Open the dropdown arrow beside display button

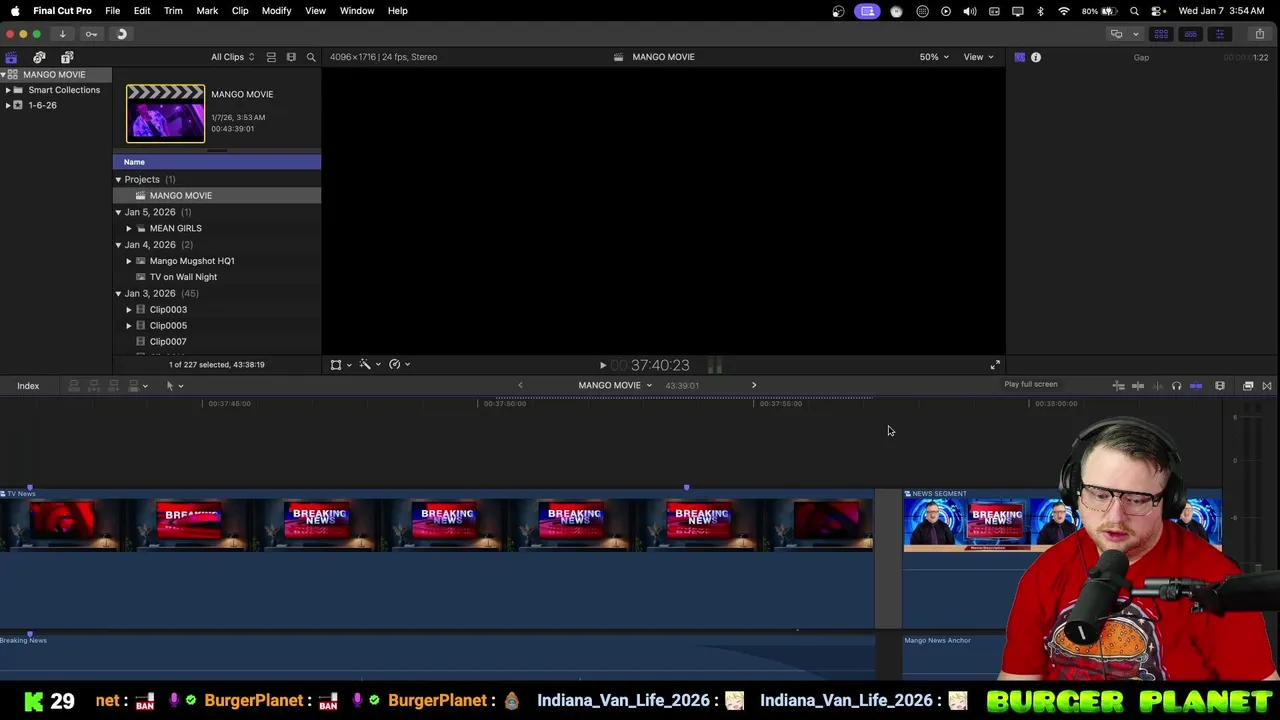click(x=1135, y=34)
